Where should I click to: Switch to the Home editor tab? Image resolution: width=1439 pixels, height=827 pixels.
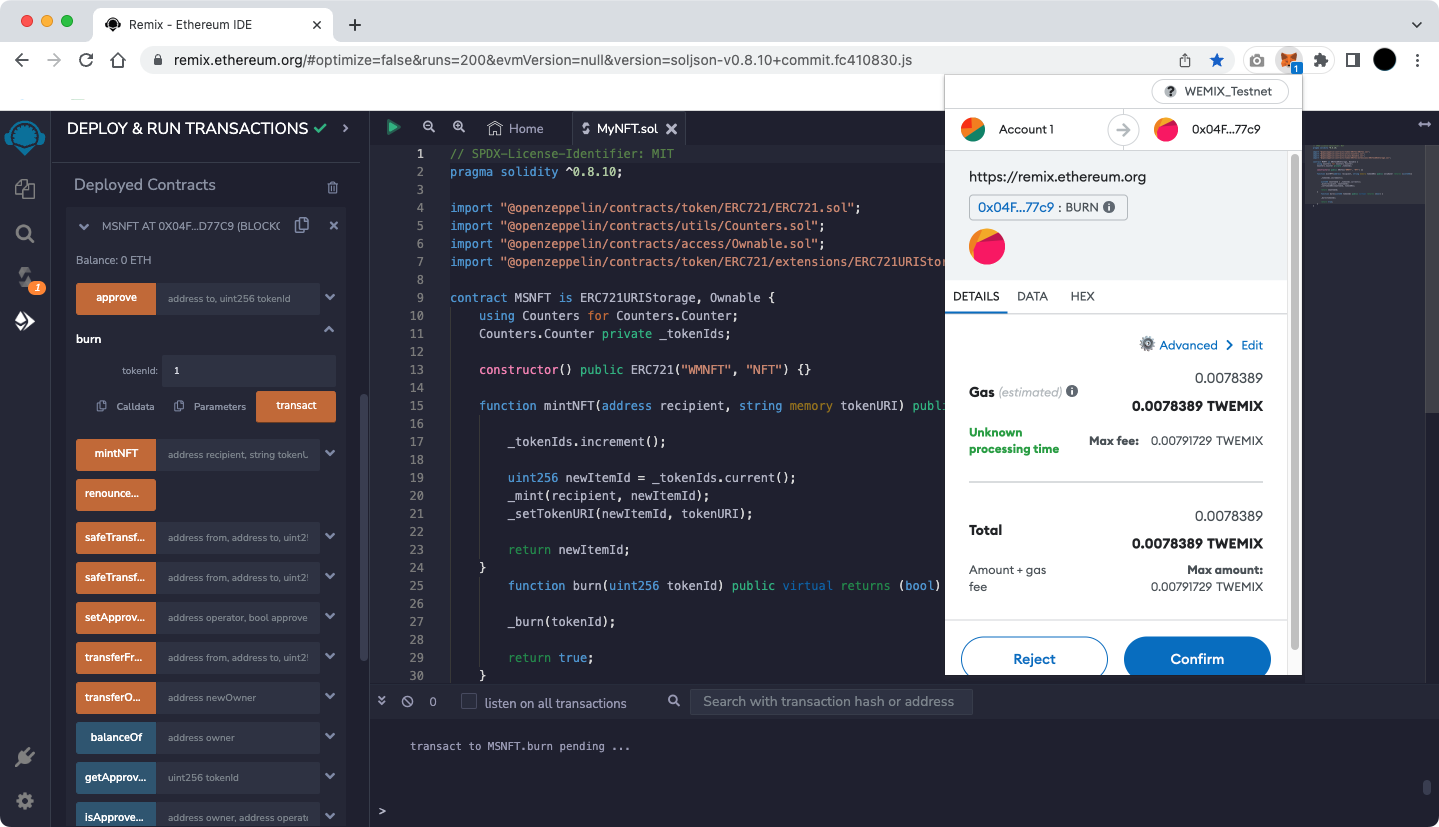pos(516,128)
